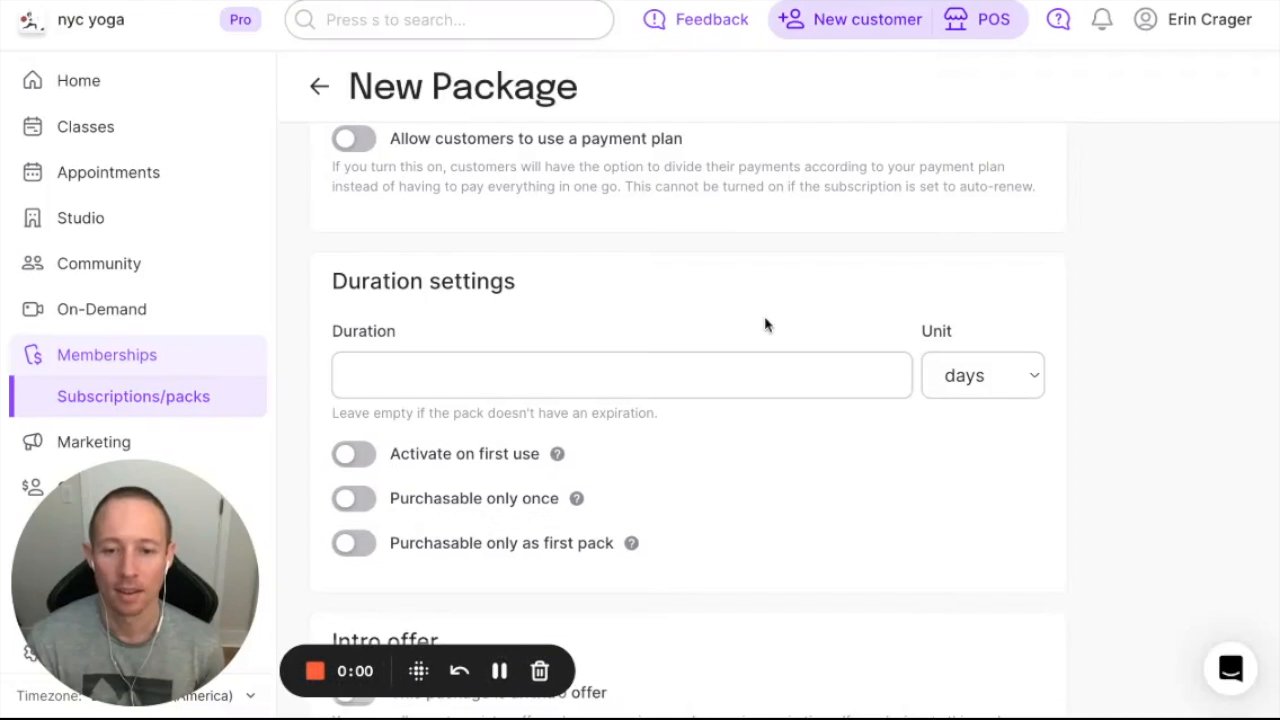Click the New customer button

[850, 19]
